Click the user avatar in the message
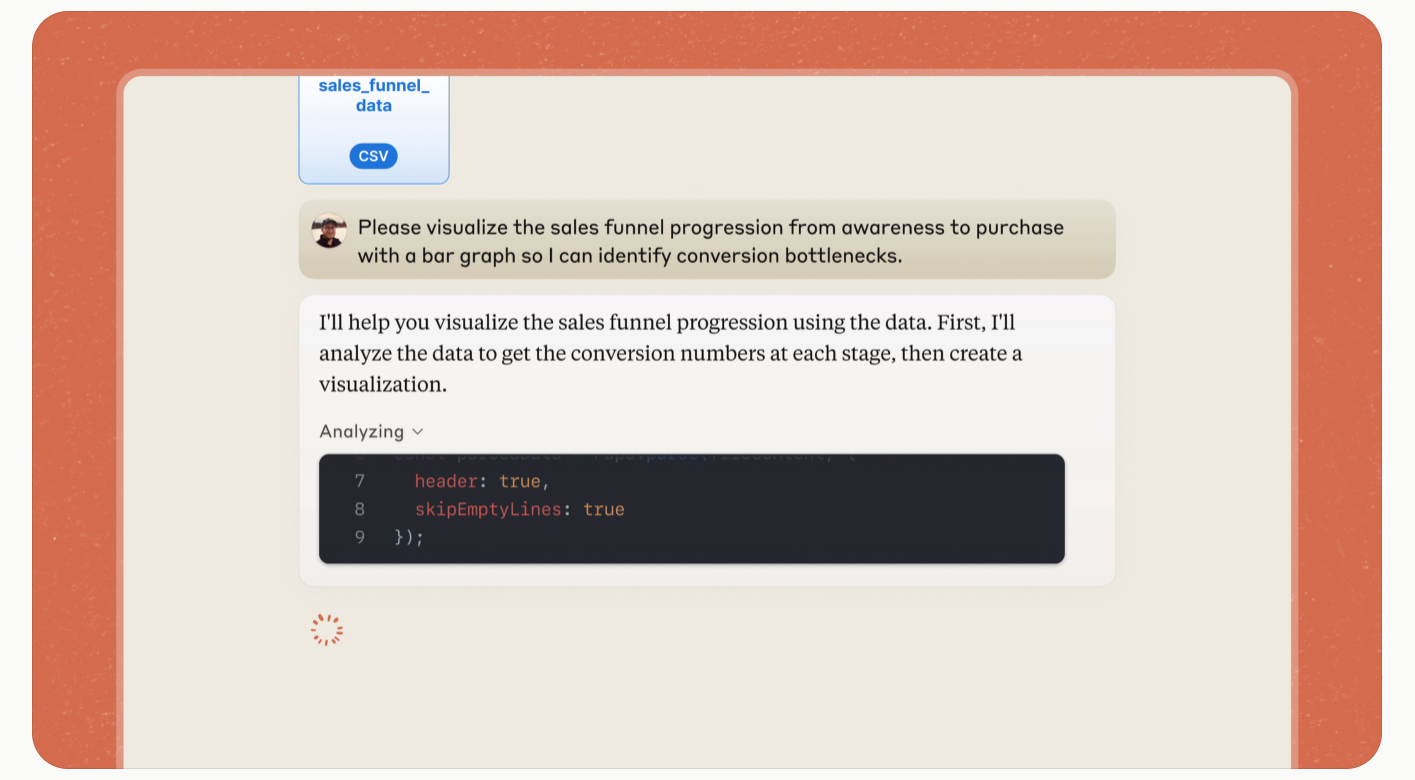Screen dimensions: 1415x780 click(x=329, y=230)
